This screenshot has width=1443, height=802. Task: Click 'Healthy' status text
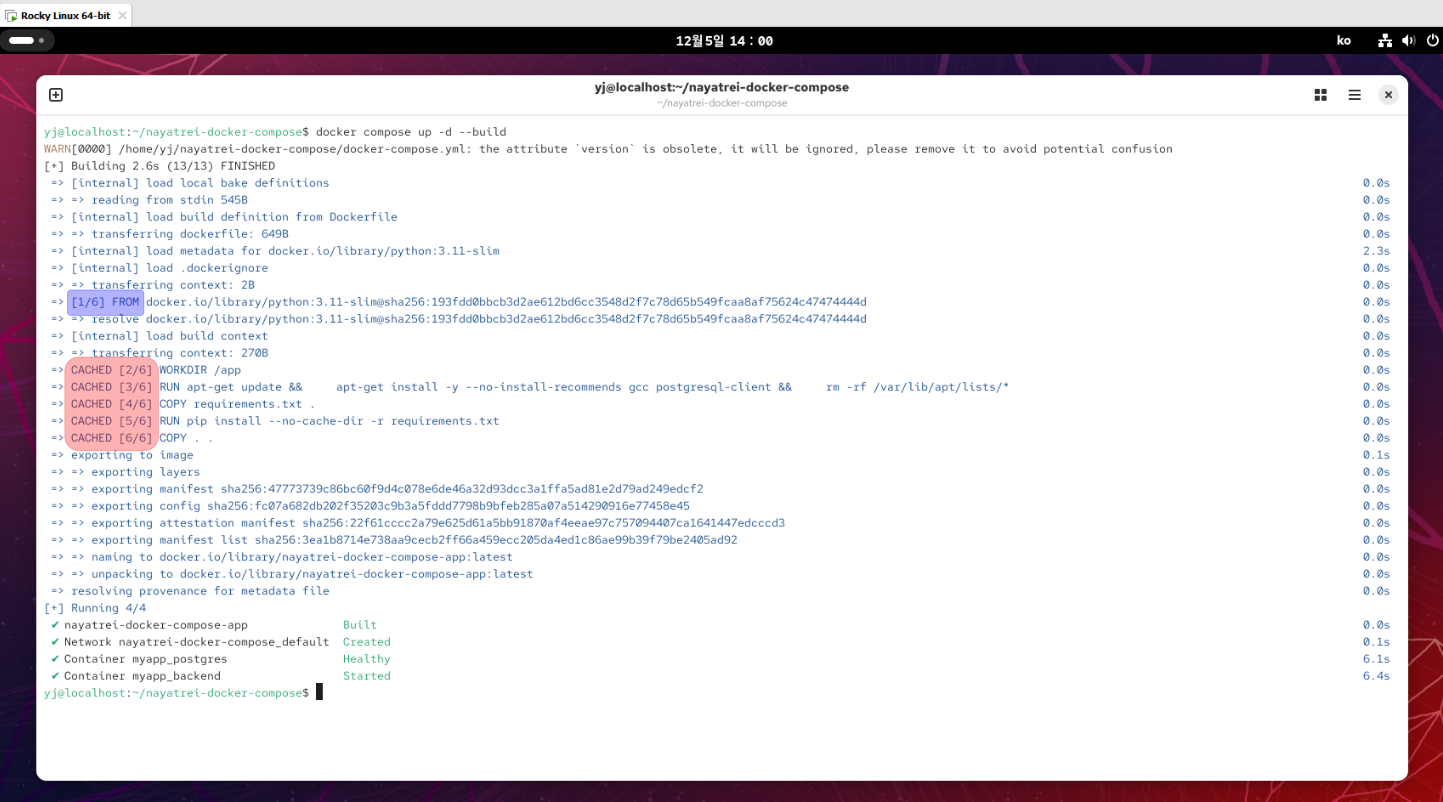coord(367,659)
